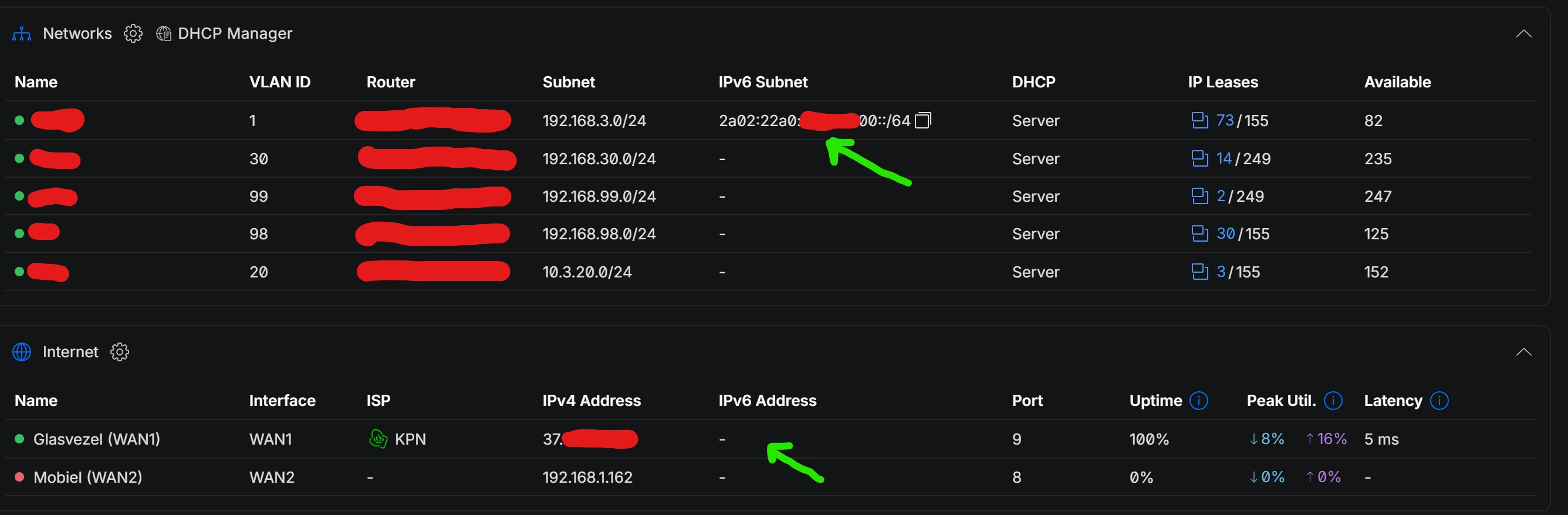1568x515 pixels.
Task: Click the green status dot for Glasvezel WAN1
Action: [x=19, y=439]
